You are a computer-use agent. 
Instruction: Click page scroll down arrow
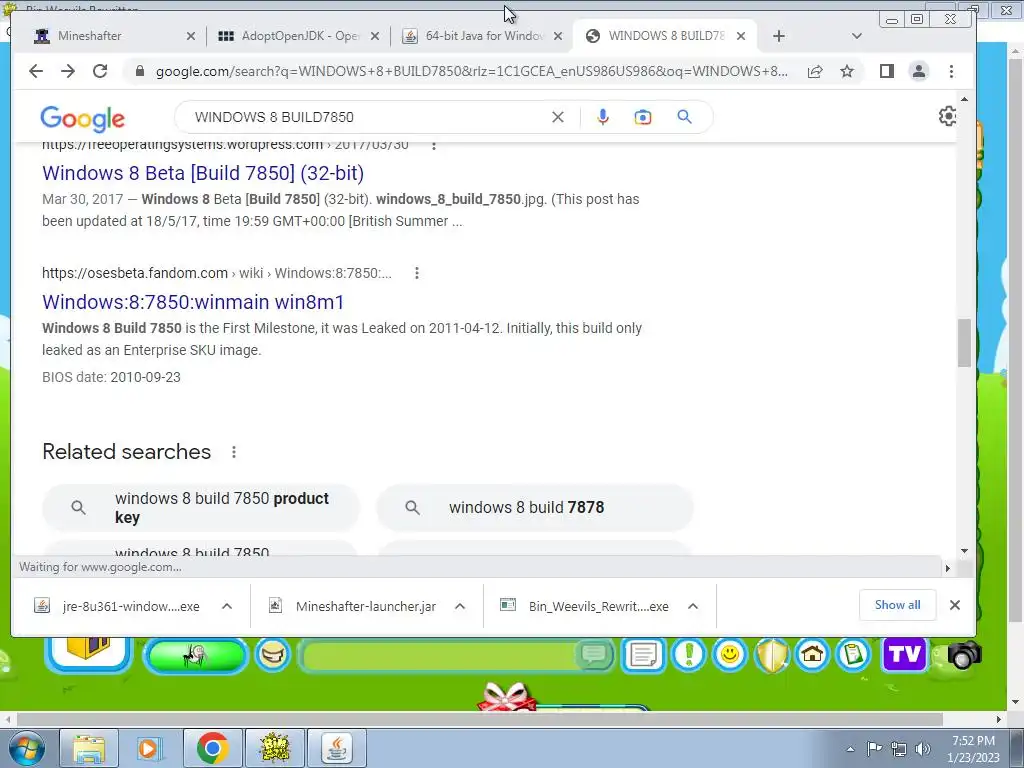point(965,551)
